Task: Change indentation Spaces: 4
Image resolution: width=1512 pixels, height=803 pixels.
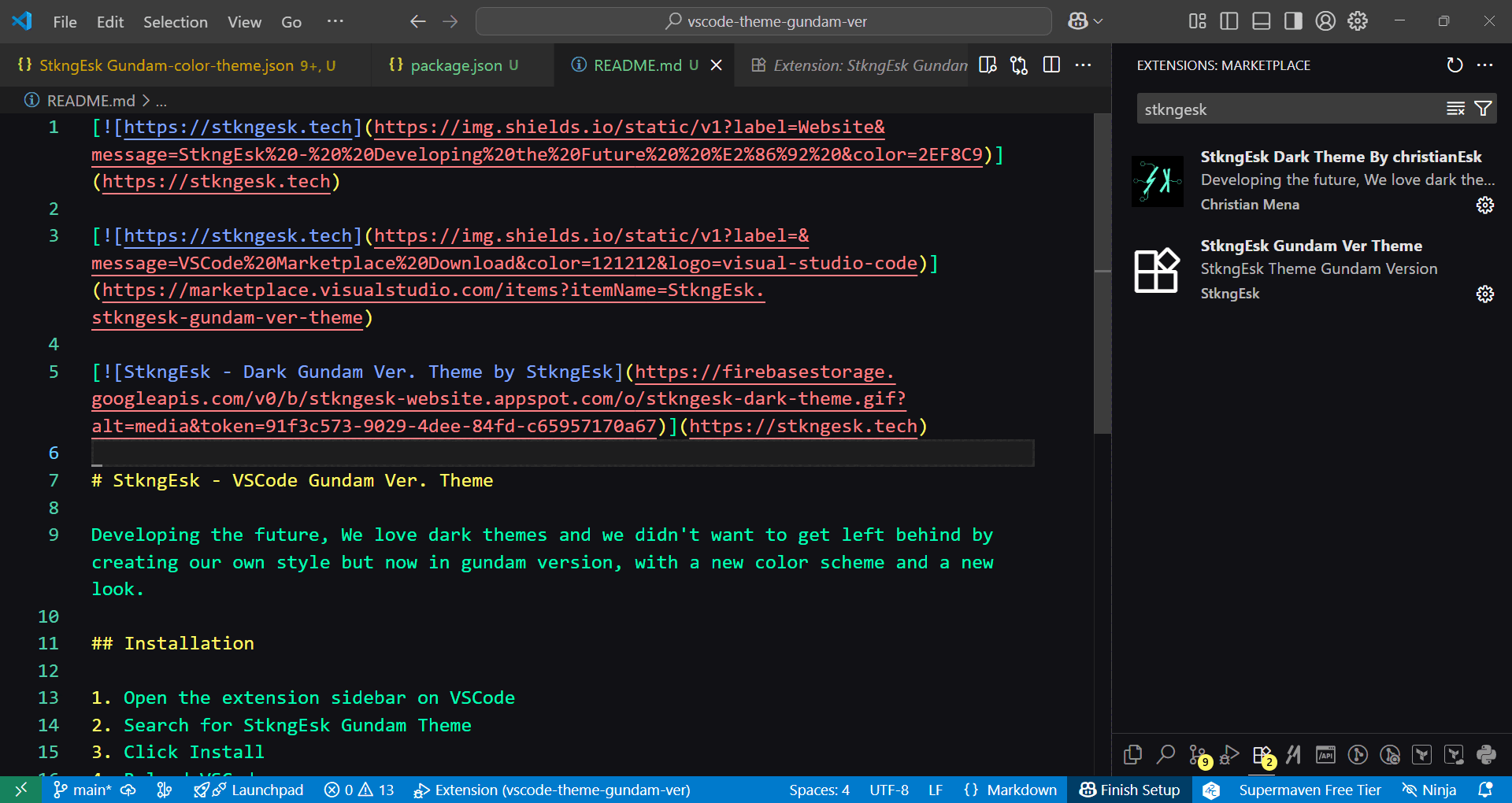Action: click(819, 790)
